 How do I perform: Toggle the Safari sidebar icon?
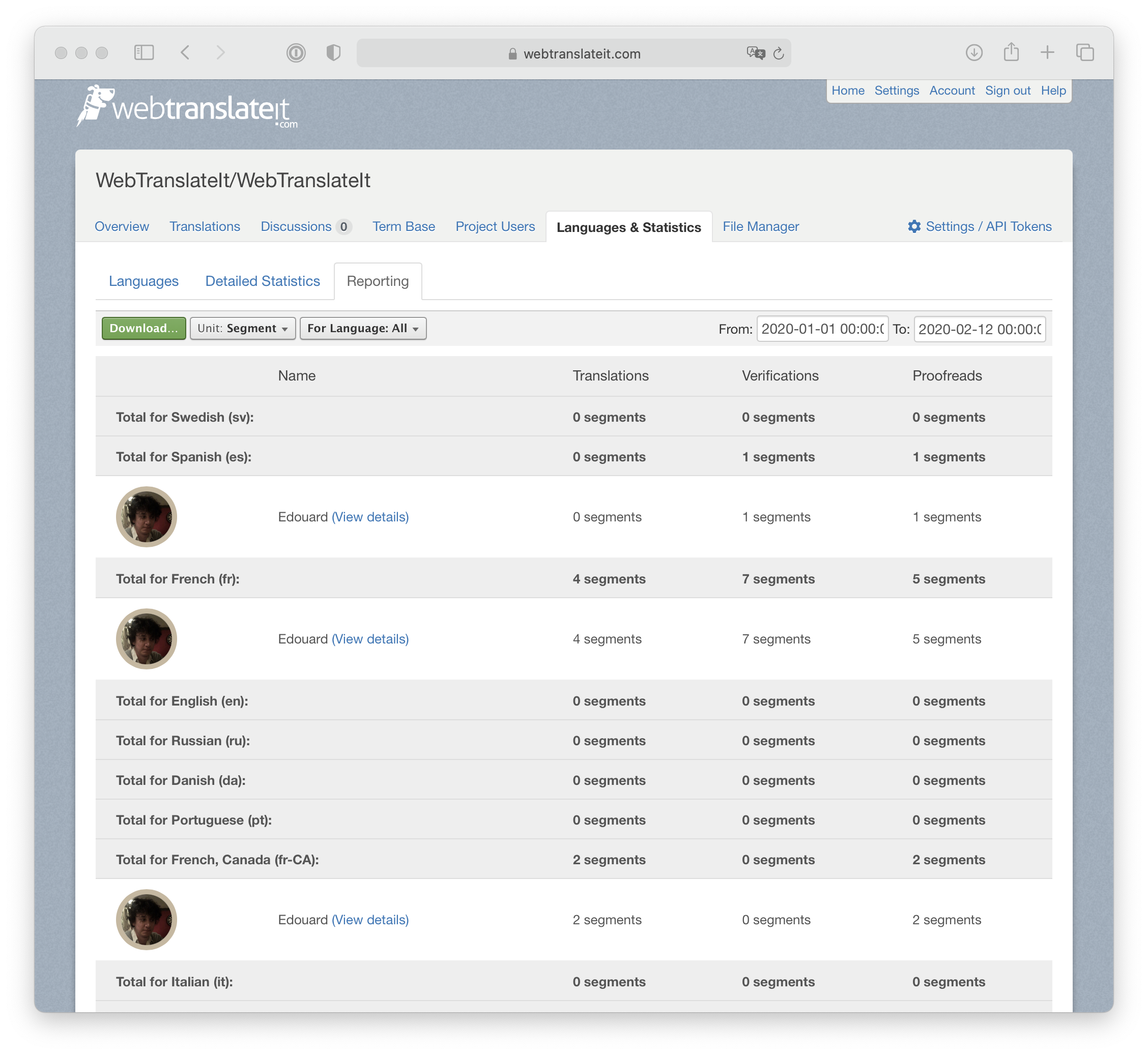(144, 52)
